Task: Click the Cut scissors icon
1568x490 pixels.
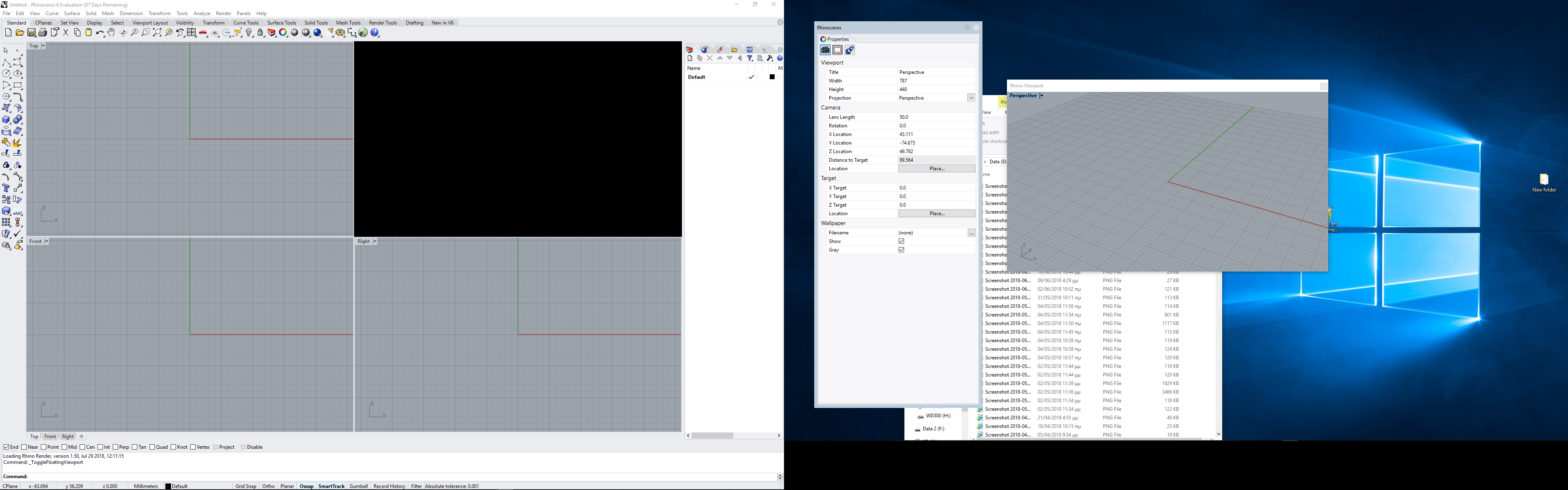Action: (66, 32)
